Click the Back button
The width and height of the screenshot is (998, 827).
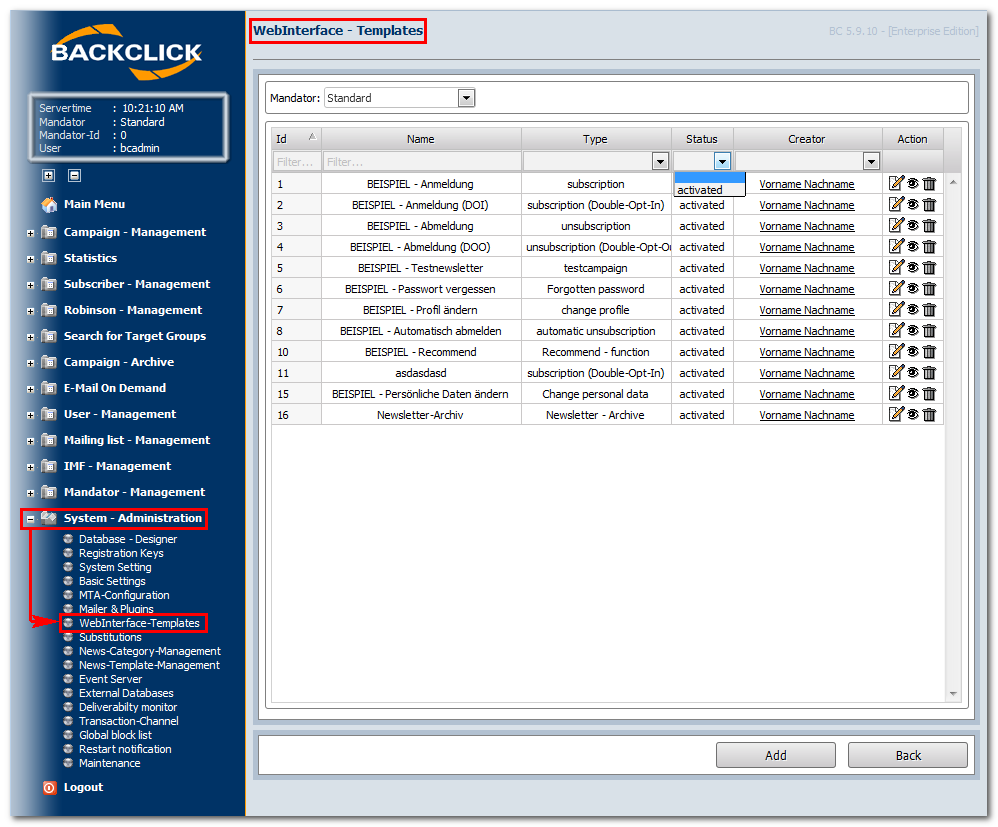coord(908,755)
